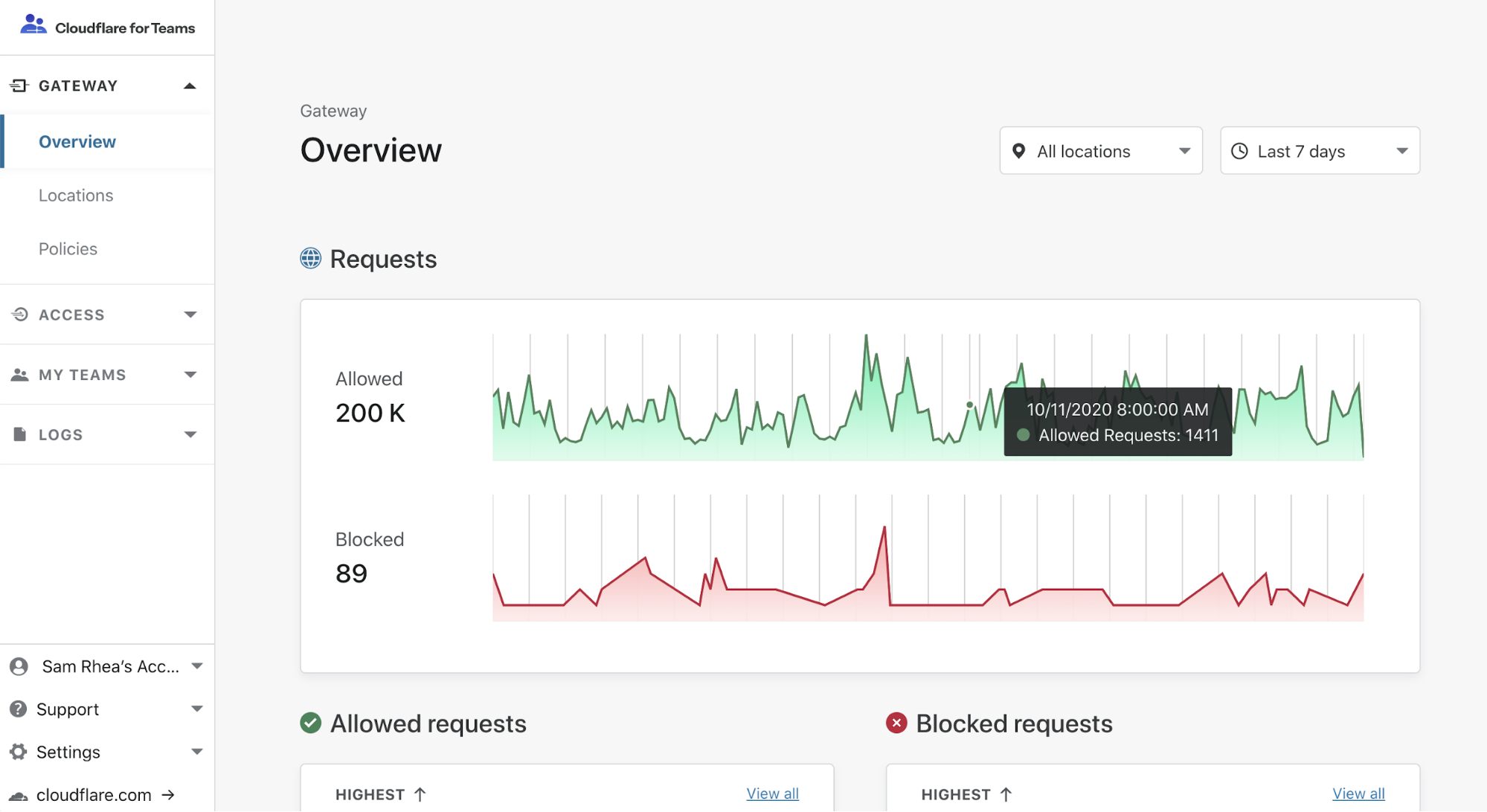Open the All locations dropdown filter

(x=1100, y=150)
